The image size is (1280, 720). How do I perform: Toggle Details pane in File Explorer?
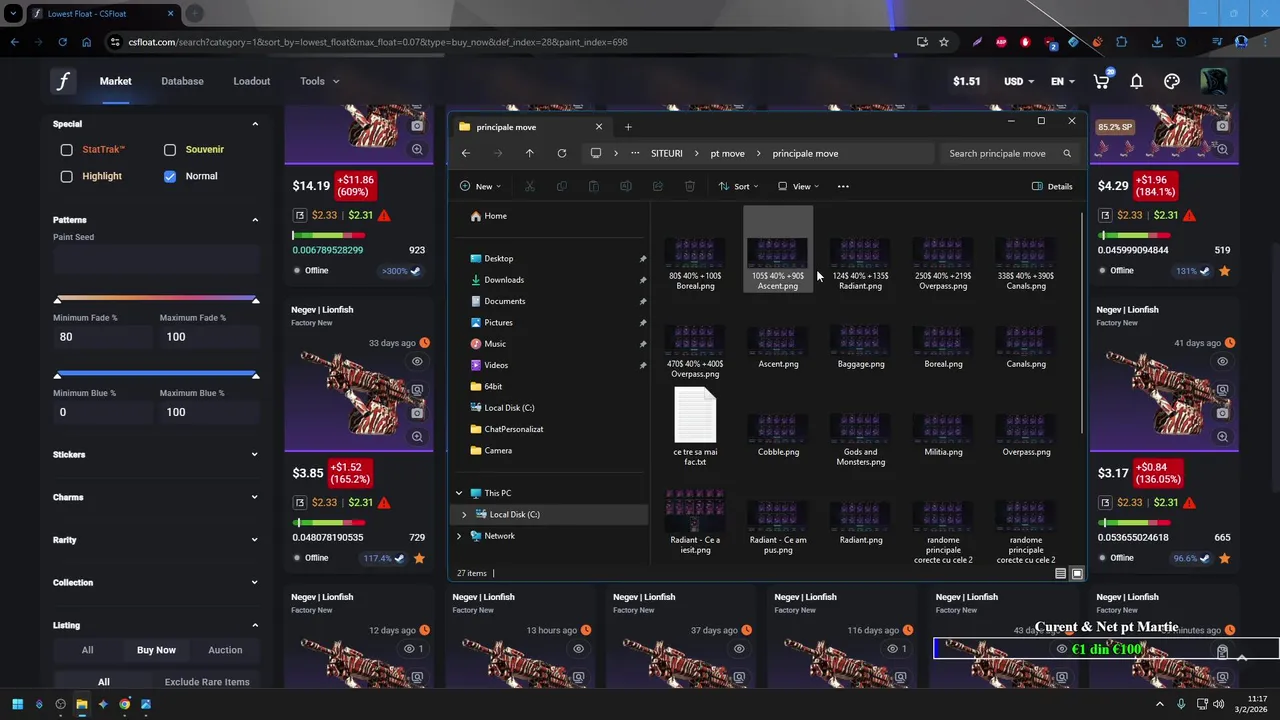(x=1052, y=186)
